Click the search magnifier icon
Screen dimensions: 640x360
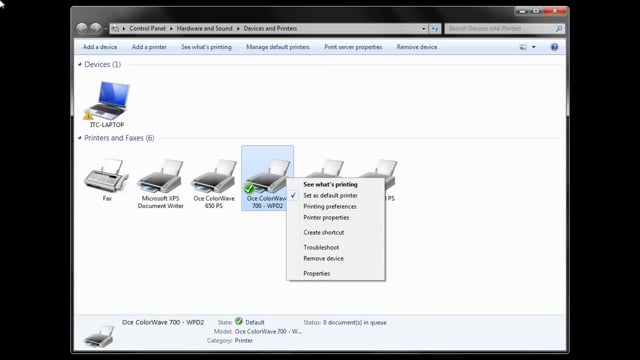click(559, 29)
